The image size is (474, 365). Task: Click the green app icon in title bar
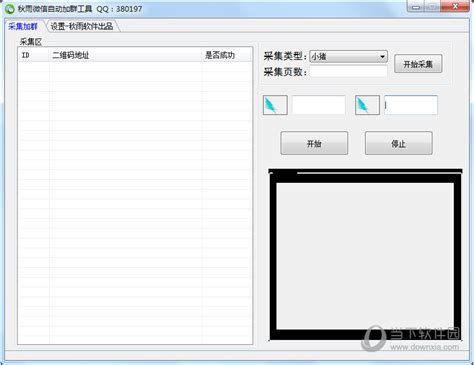click(x=10, y=9)
